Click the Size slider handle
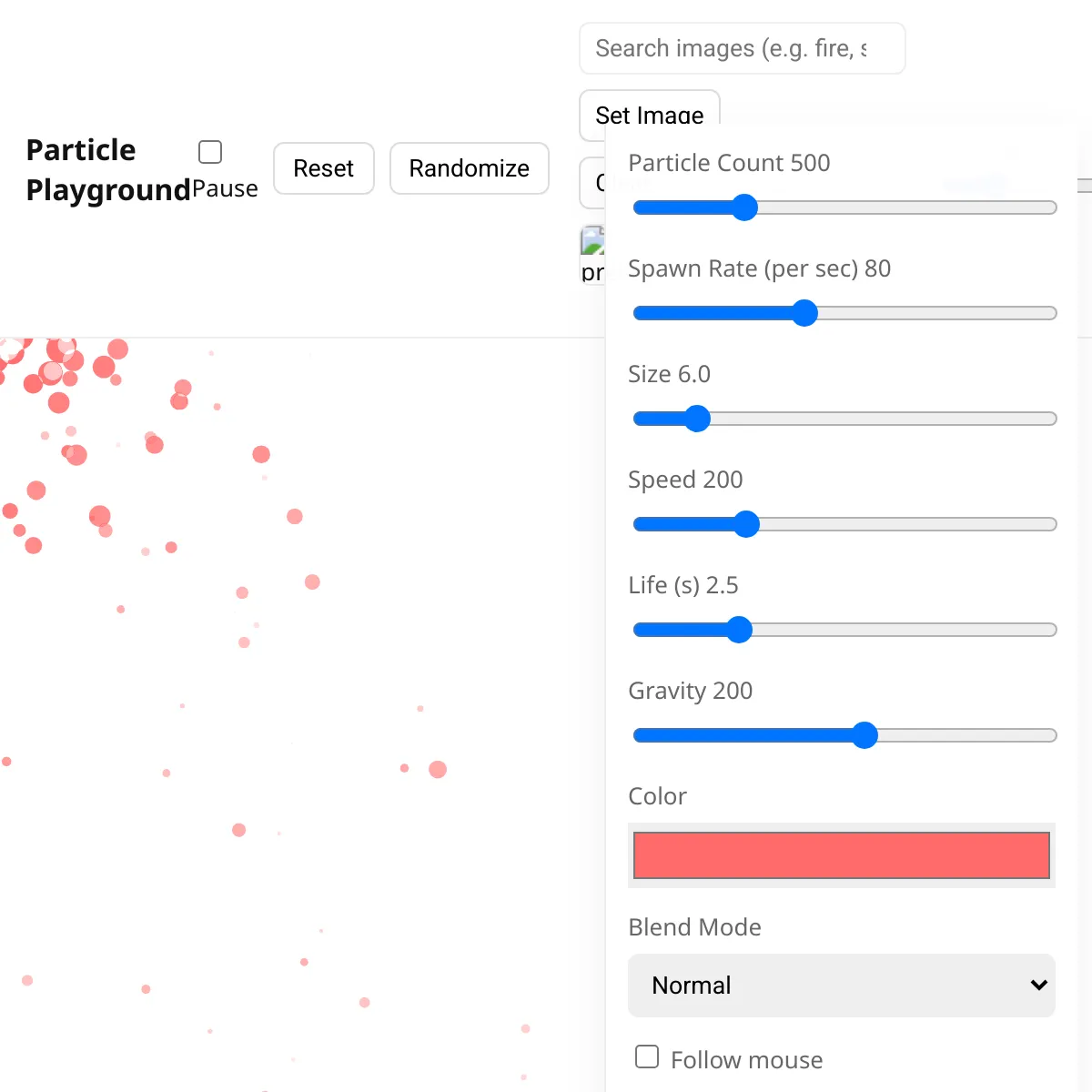The image size is (1092, 1092). [x=697, y=419]
